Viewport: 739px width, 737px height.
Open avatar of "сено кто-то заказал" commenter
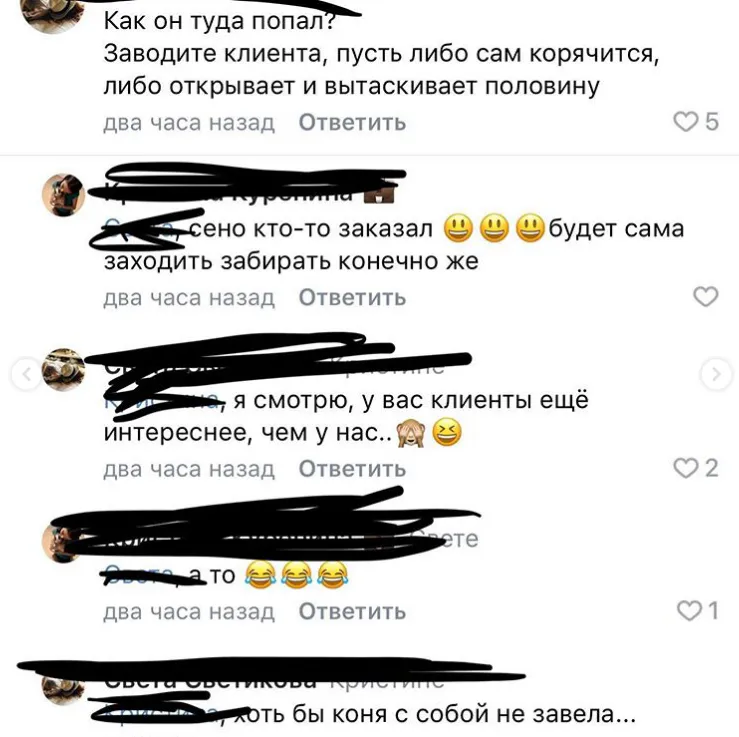point(63,195)
